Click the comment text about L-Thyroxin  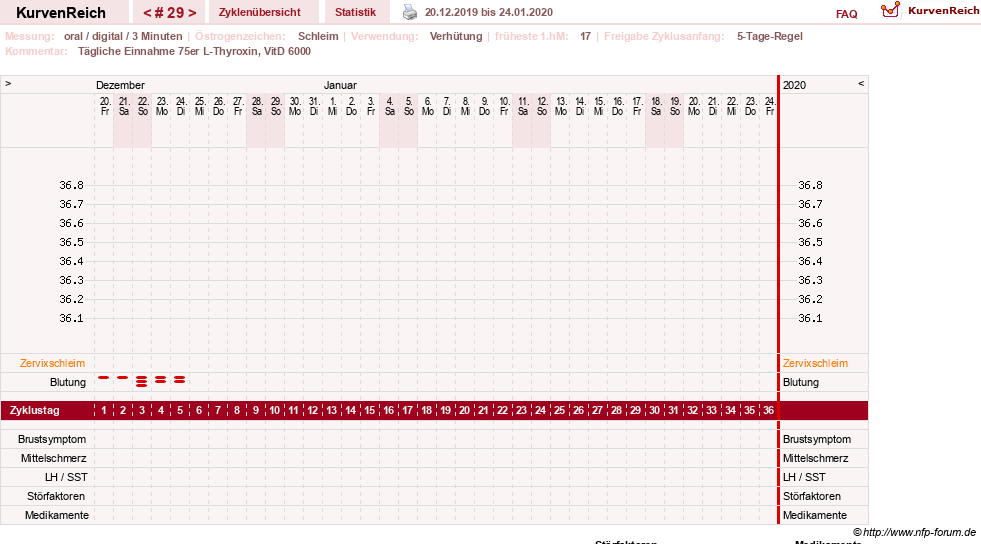click(194, 51)
